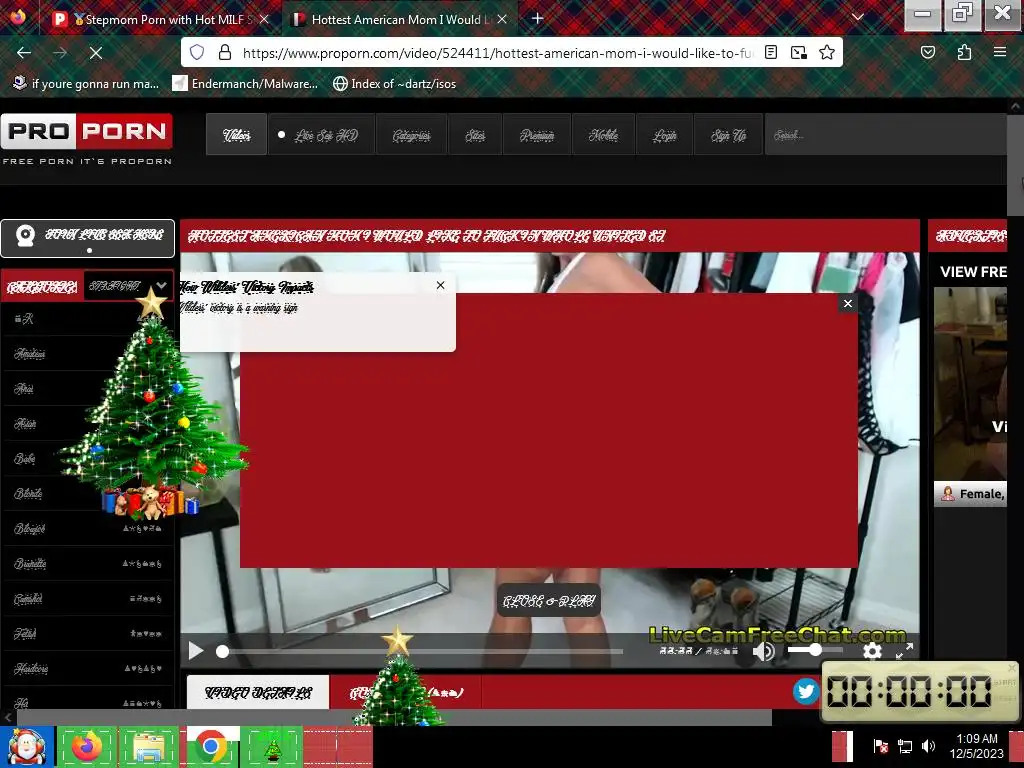Open Chrome from the taskbar
1024x768 pixels.
pos(210,747)
